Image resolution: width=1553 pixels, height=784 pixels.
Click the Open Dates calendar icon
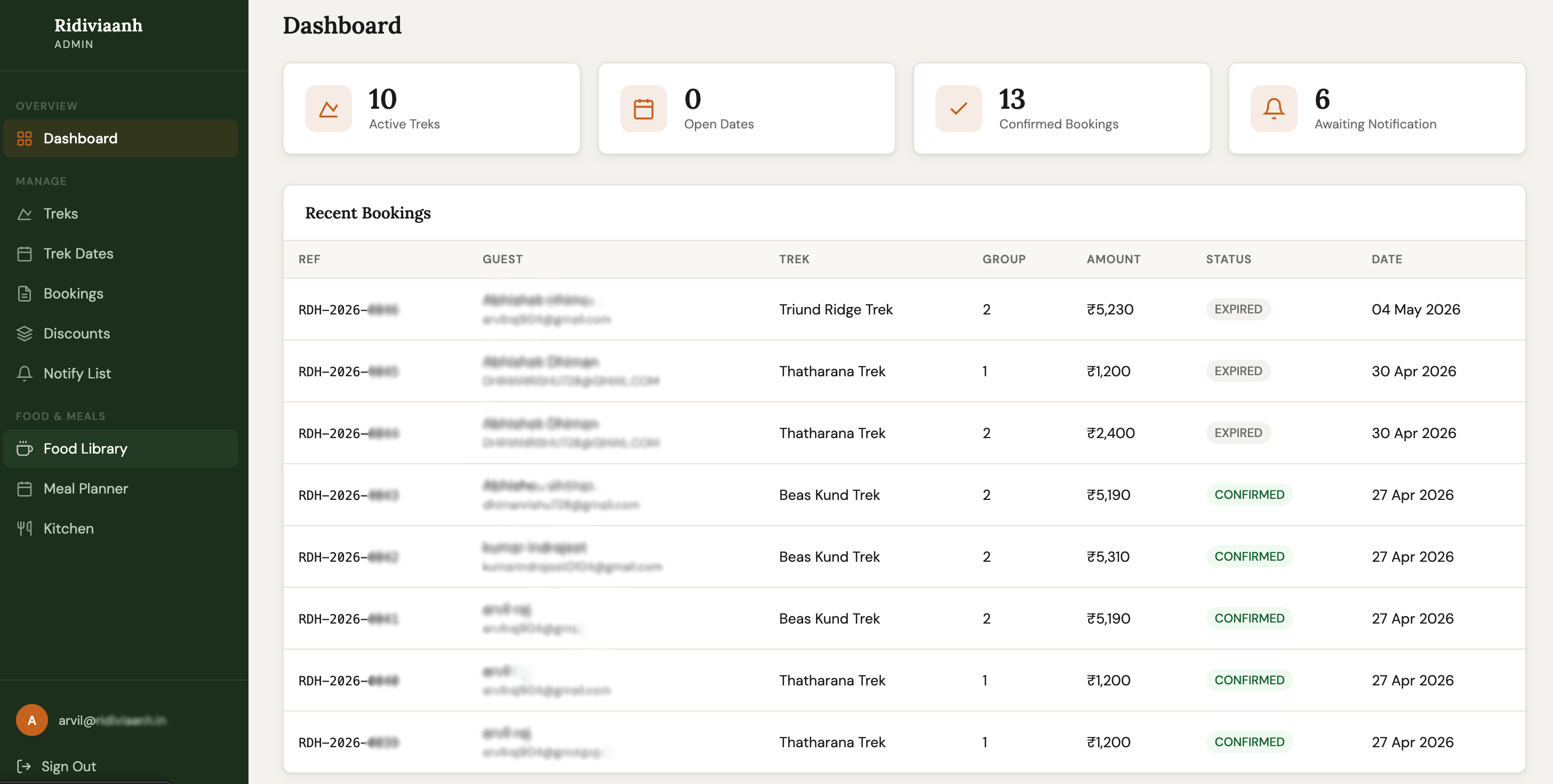coord(643,109)
